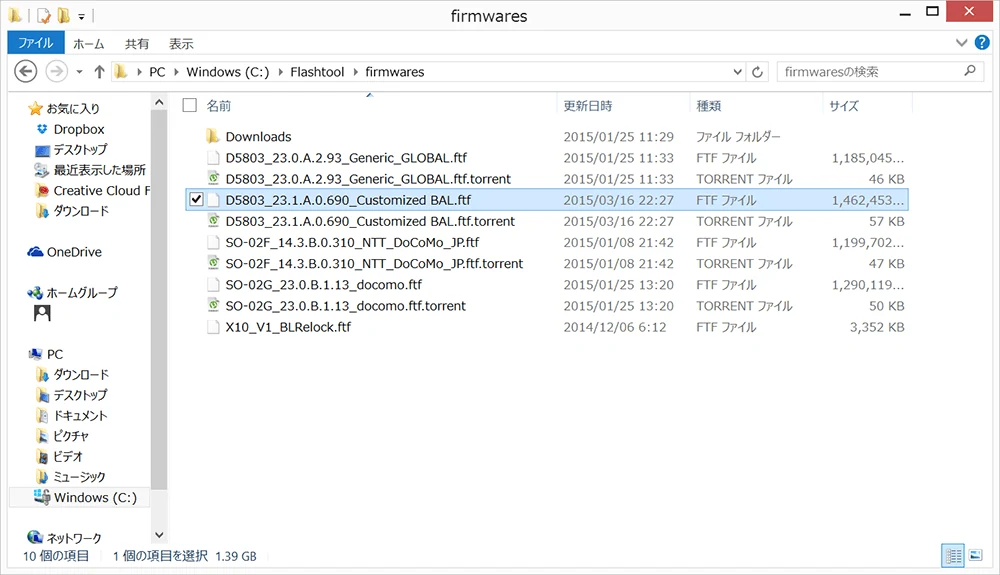Sort by 名前 column header
The height and width of the screenshot is (575, 1000).
[x=219, y=105]
